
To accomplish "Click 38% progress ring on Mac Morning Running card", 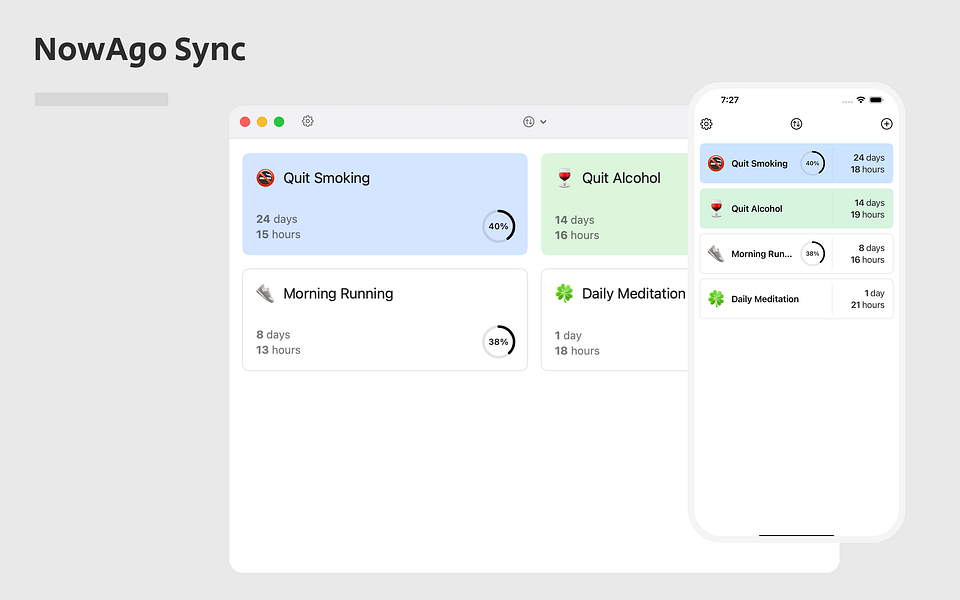I will coord(498,342).
